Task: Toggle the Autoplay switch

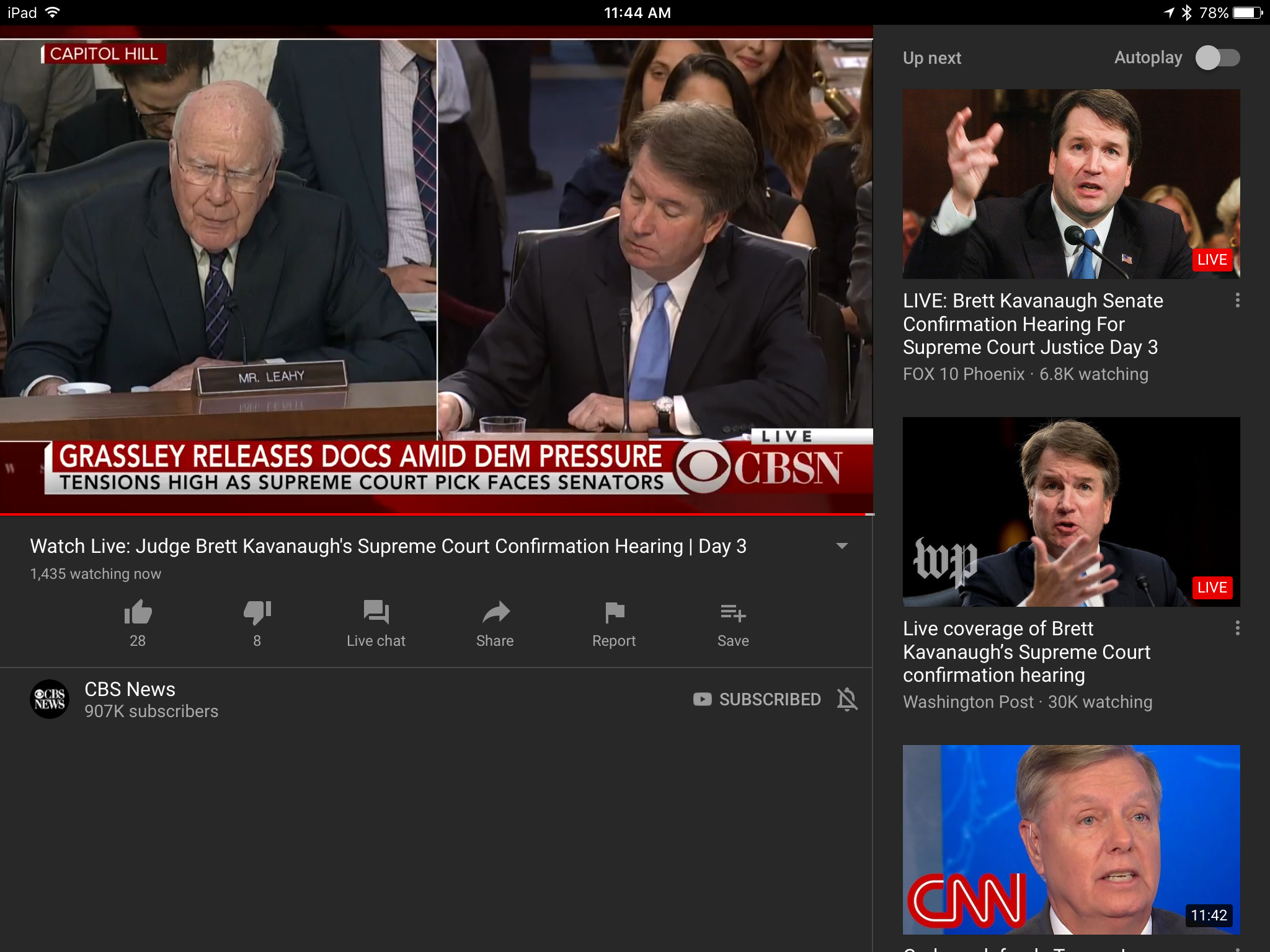Action: 1218,58
